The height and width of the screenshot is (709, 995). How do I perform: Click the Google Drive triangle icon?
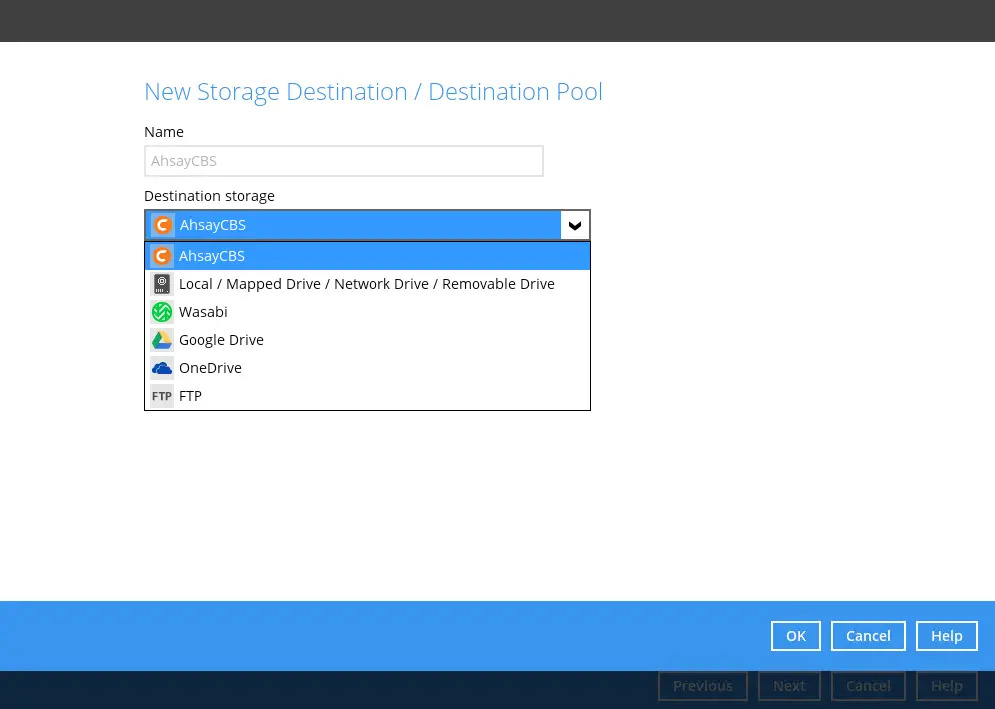pos(162,340)
